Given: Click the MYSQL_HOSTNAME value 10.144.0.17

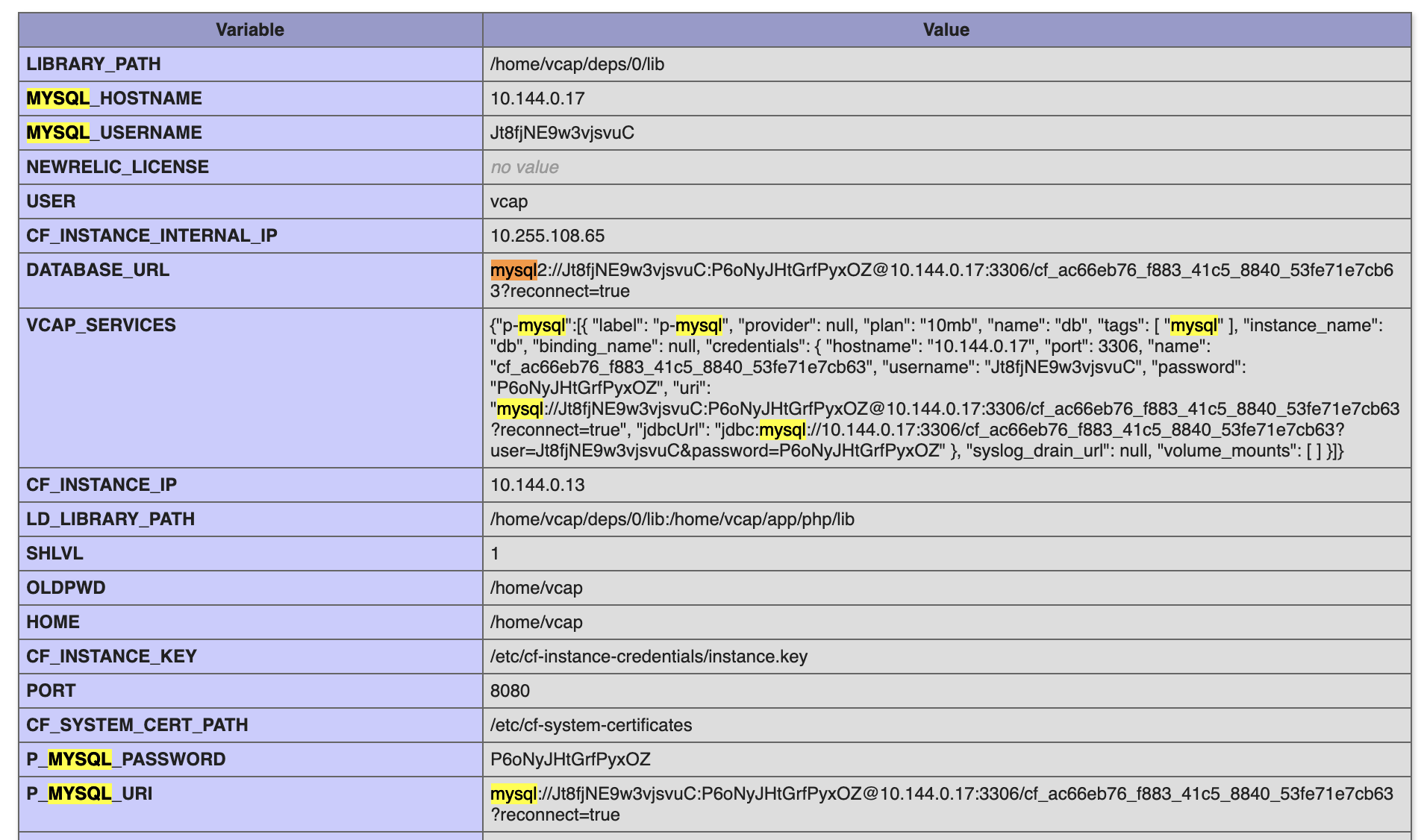Looking at the screenshot, I should 537,98.
